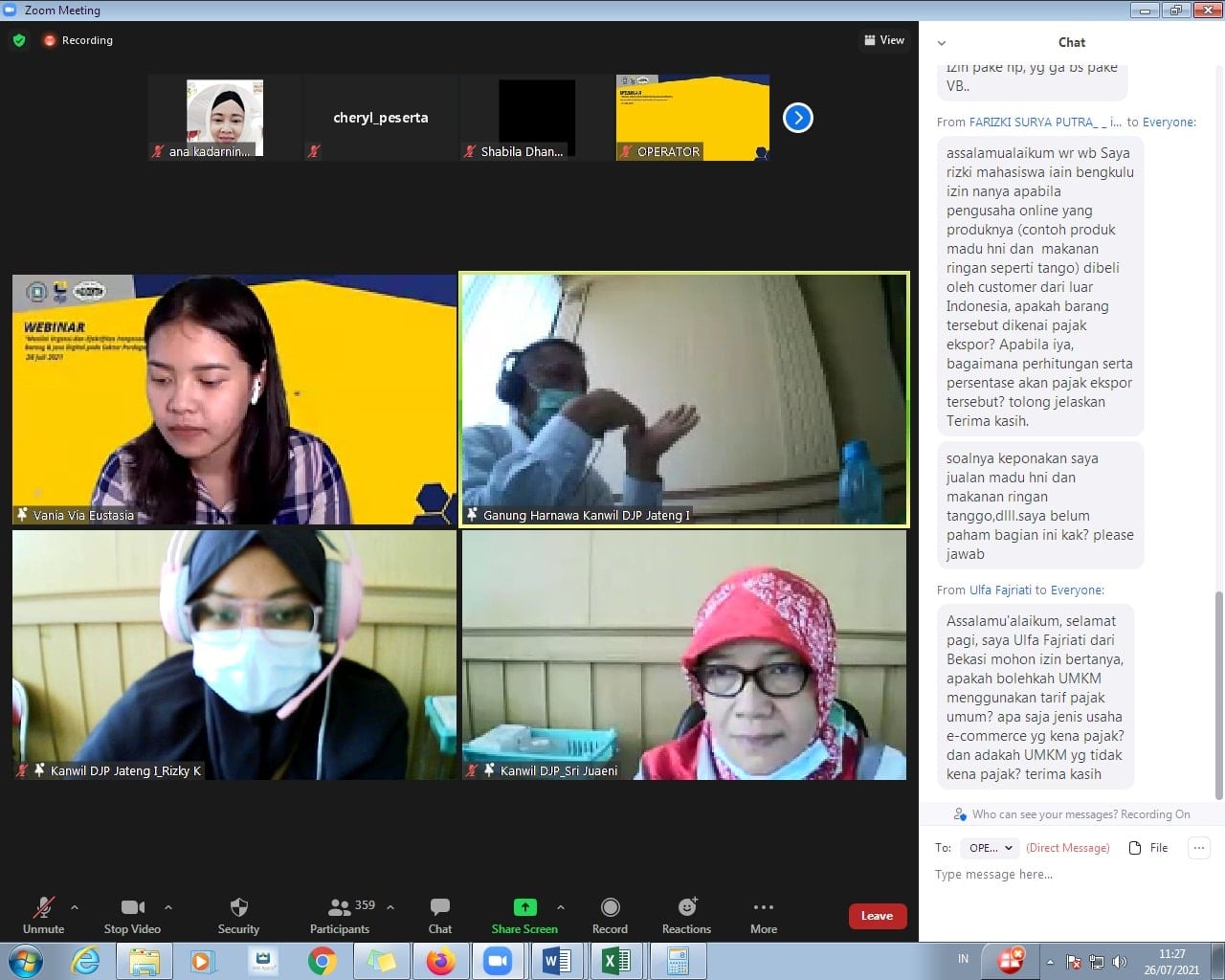This screenshot has width=1225, height=980.
Task: Open the Security shield options
Action: click(238, 914)
